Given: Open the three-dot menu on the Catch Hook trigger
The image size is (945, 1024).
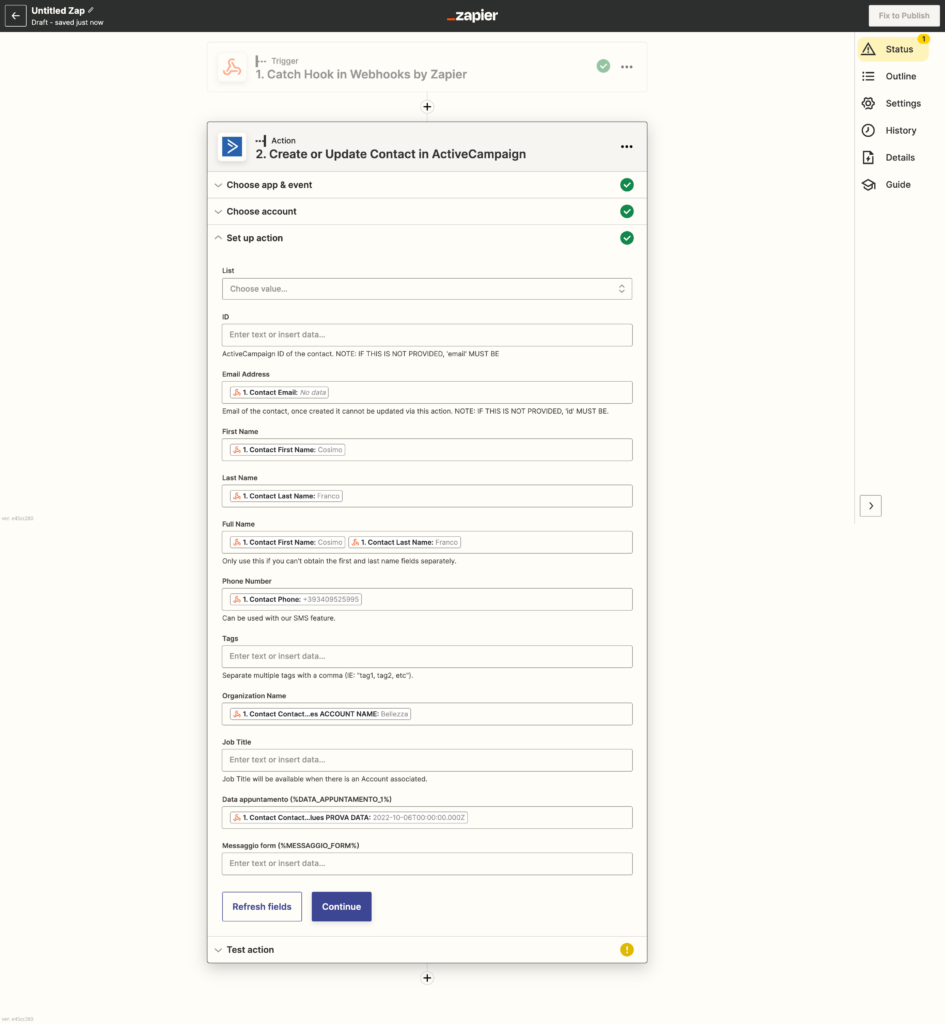Looking at the screenshot, I should [x=626, y=67].
